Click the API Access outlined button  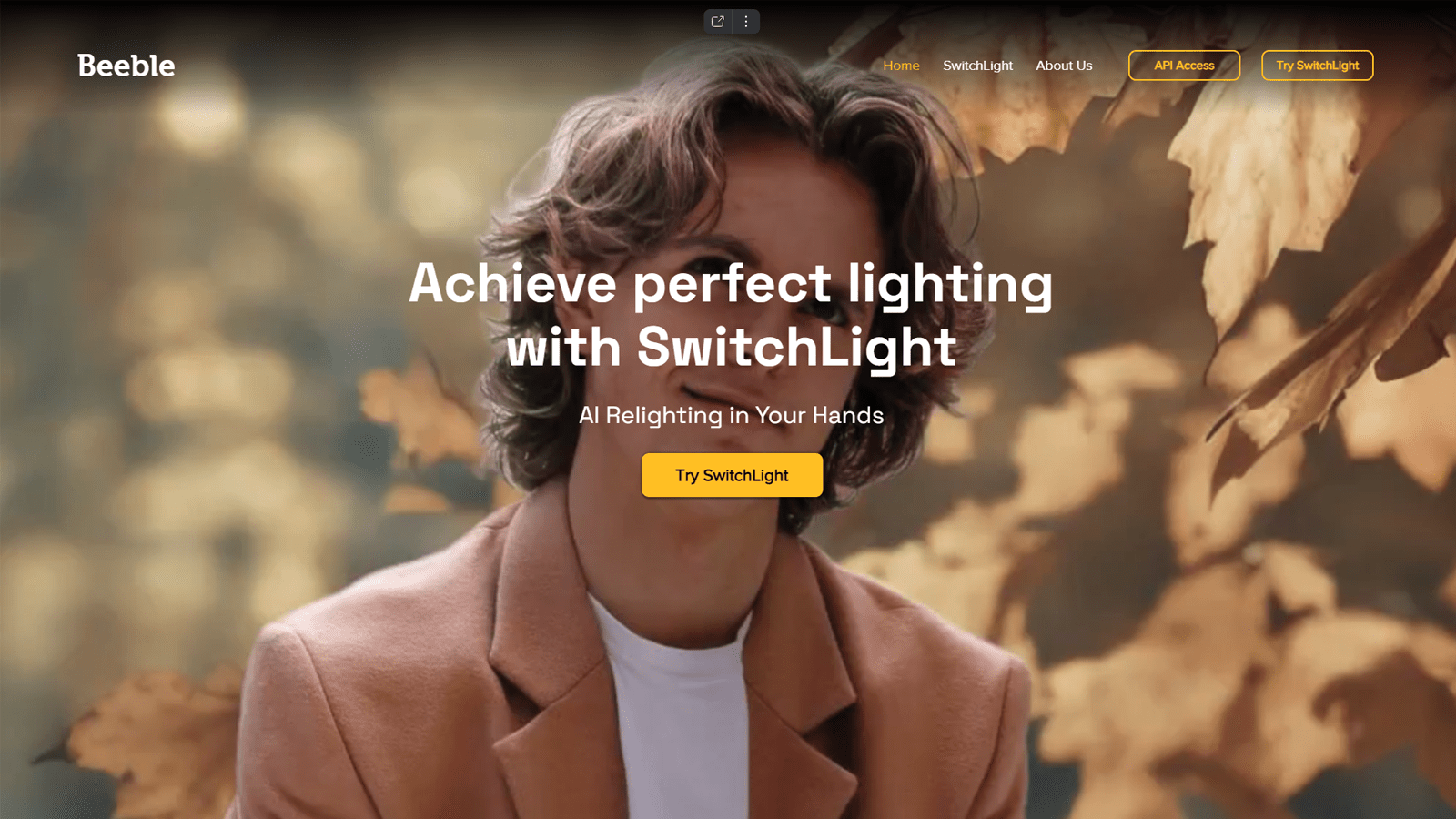[1184, 66]
